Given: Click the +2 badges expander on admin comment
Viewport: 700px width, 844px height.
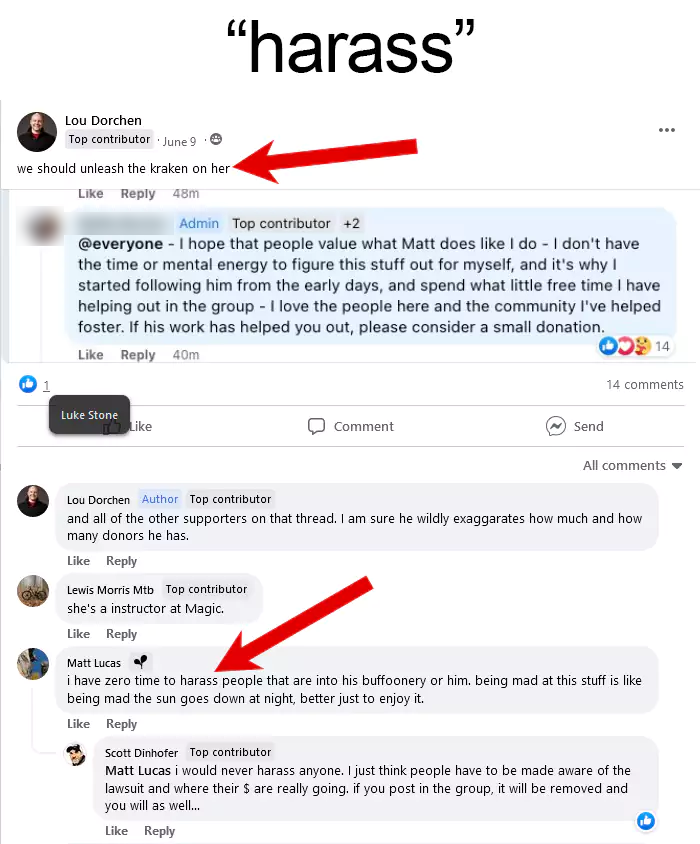Looking at the screenshot, I should (x=352, y=223).
